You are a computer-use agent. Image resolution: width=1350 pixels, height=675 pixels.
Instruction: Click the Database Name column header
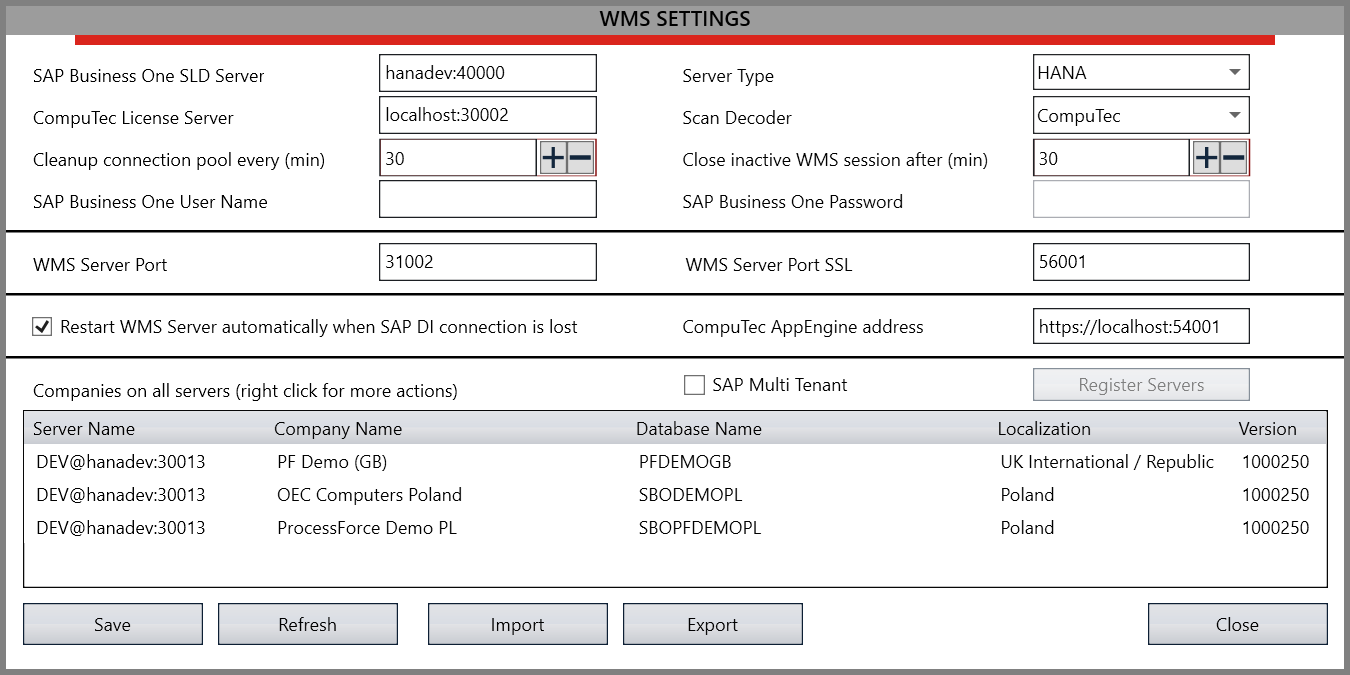tap(698, 428)
